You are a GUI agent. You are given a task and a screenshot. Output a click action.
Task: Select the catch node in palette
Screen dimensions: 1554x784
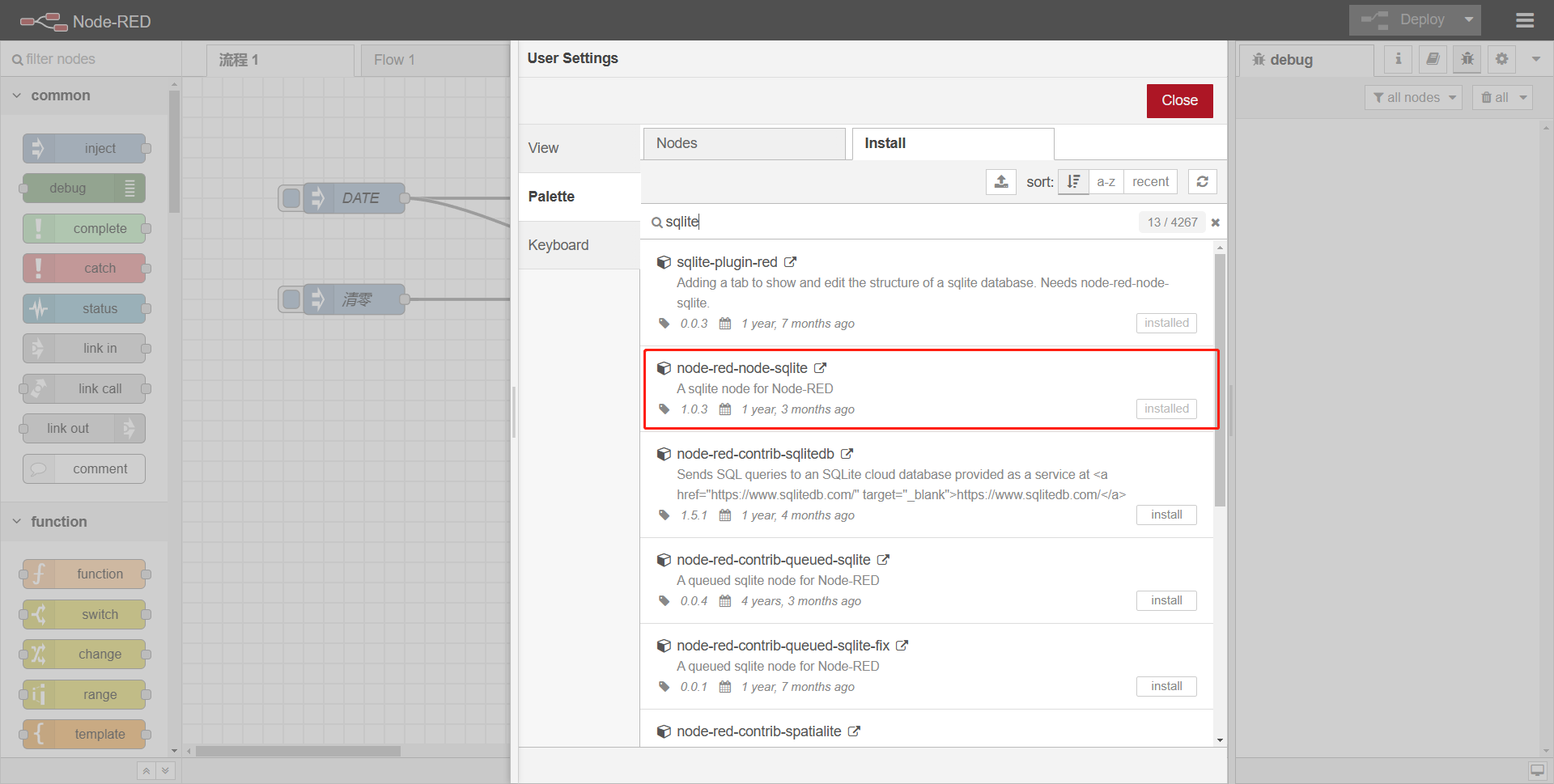[x=85, y=269]
